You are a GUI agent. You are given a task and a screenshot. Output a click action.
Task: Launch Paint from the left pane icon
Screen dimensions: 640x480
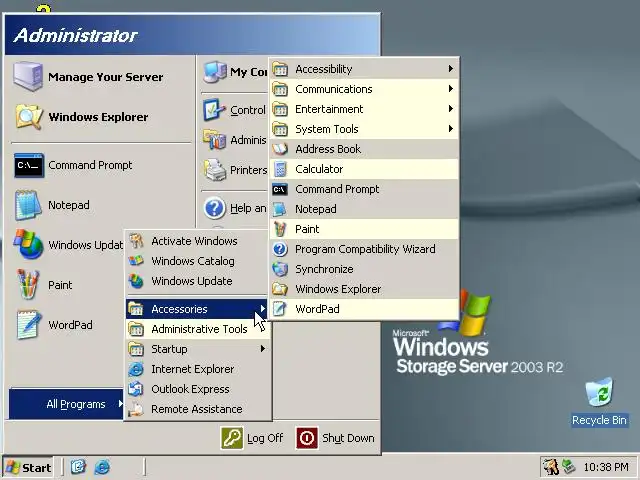click(x=28, y=284)
